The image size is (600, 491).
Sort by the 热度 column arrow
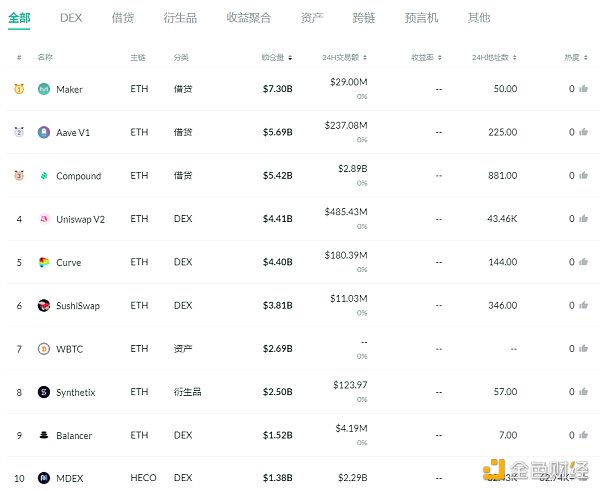585,57
